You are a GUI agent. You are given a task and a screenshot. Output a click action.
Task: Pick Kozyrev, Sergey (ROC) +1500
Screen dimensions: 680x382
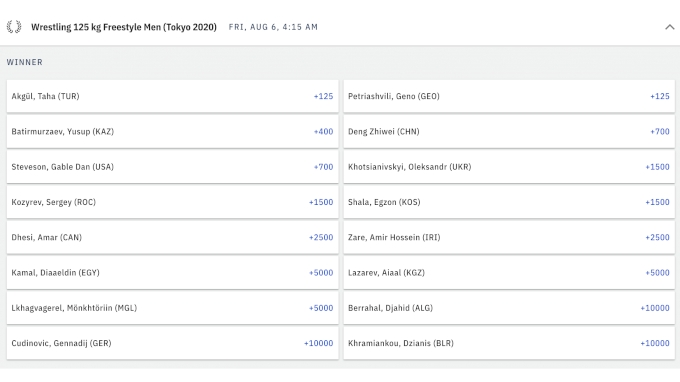[x=173, y=202]
